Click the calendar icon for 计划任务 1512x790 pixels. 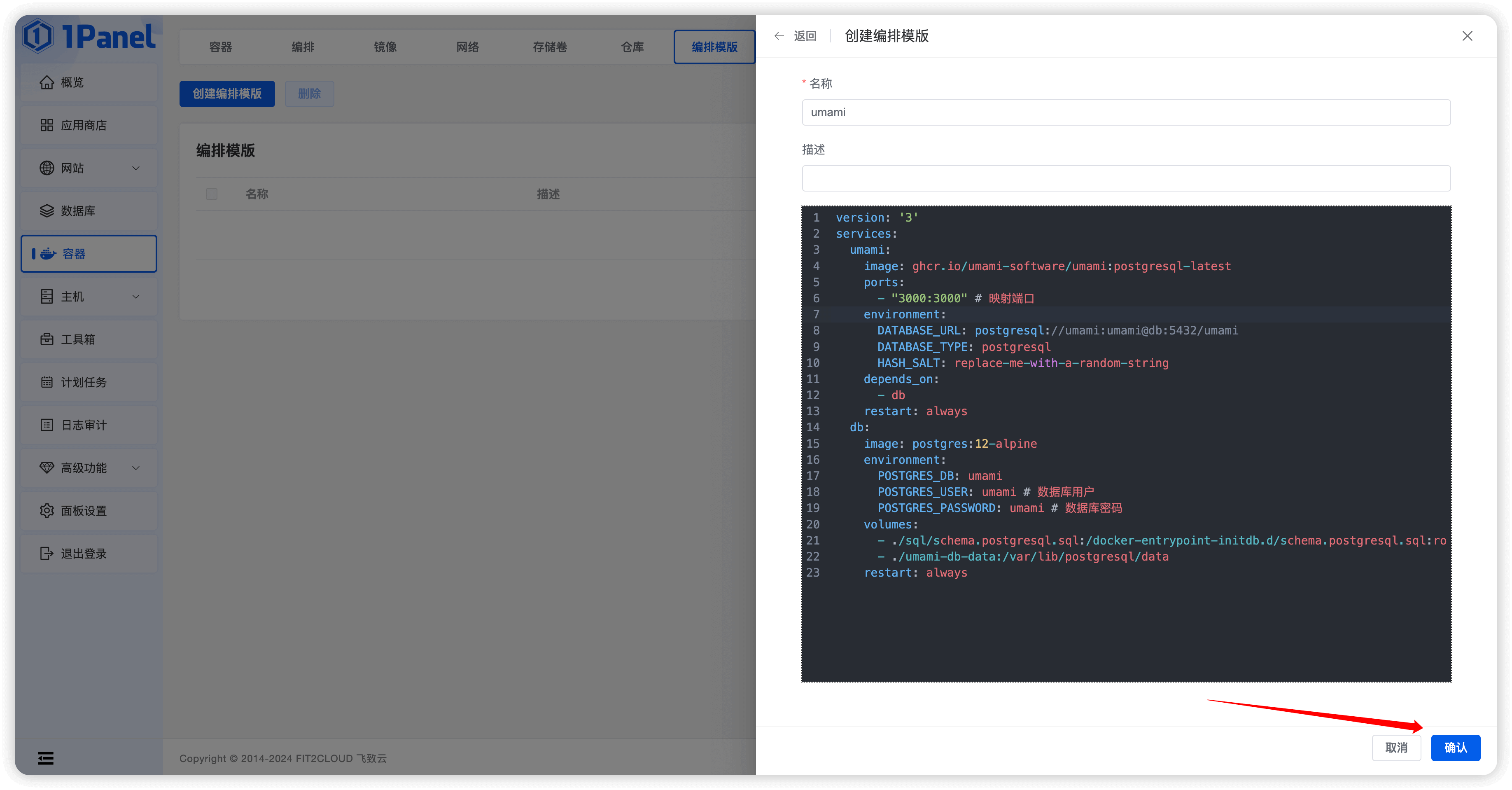click(47, 383)
